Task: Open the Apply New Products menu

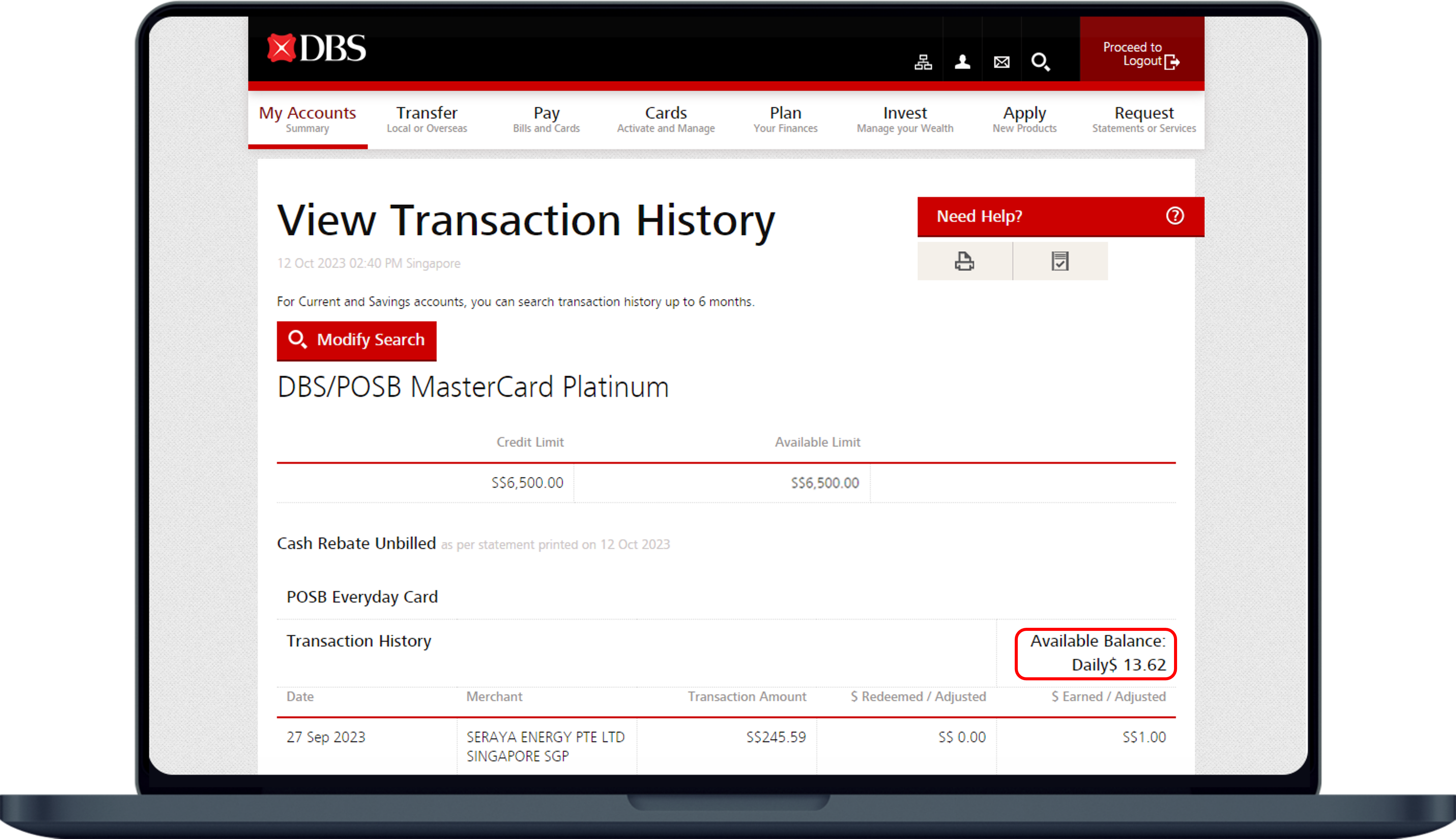Action: [1025, 119]
